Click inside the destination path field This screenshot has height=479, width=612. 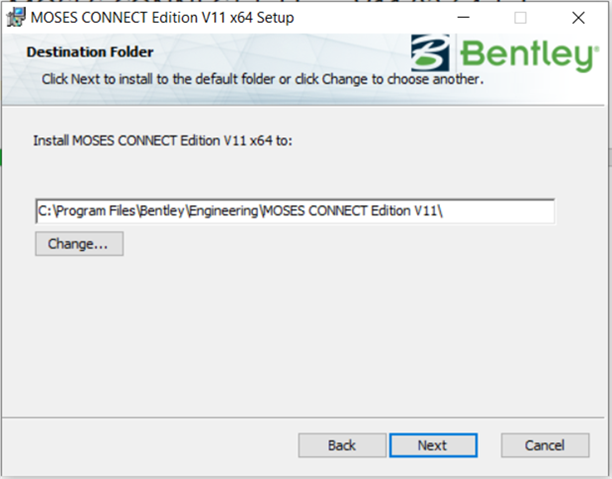294,211
